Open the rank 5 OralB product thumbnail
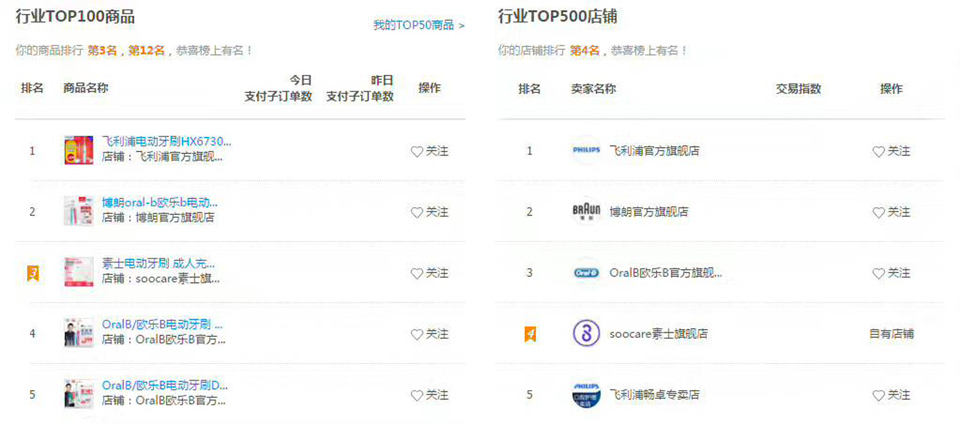This screenshot has width=960, height=424. tap(79, 394)
